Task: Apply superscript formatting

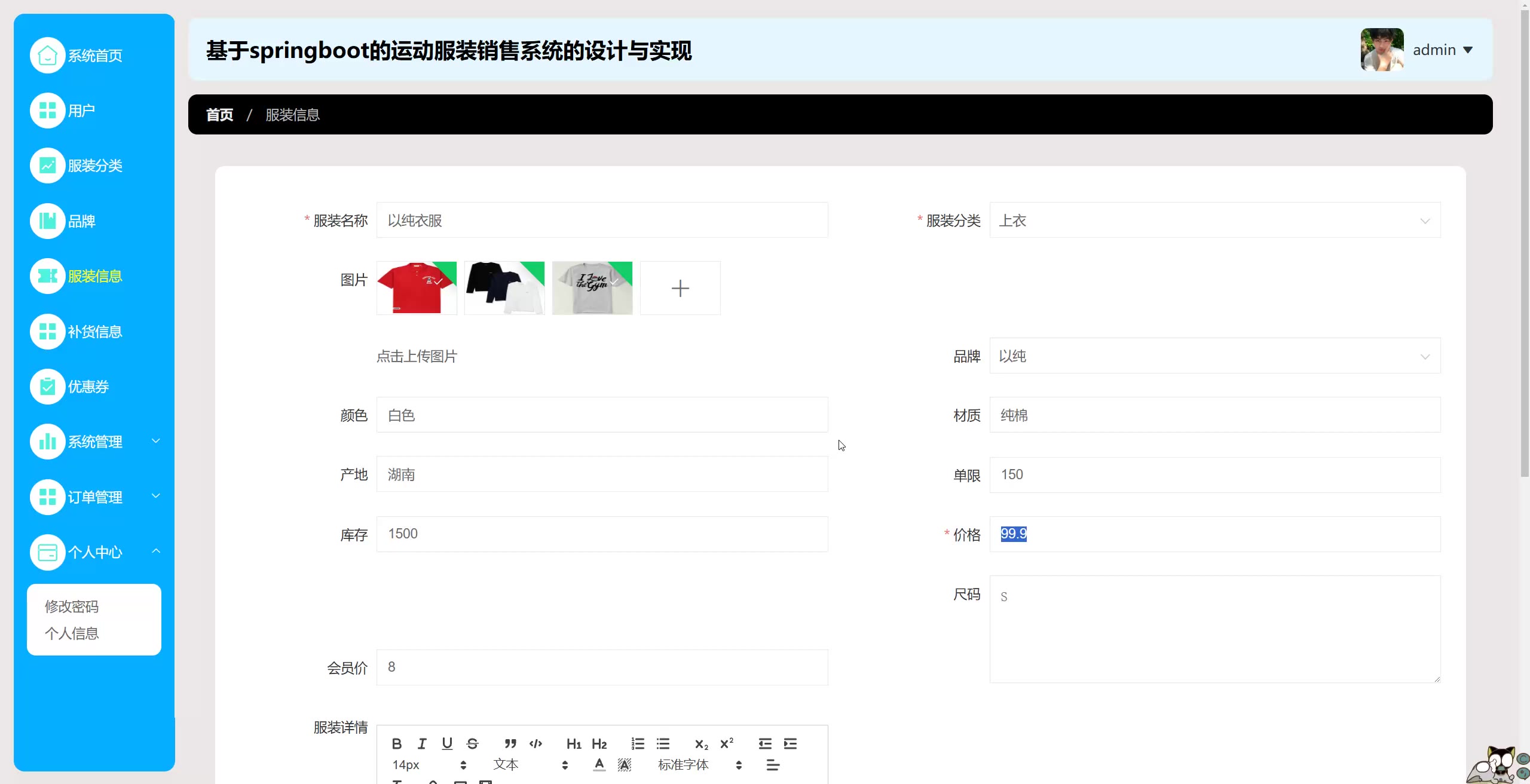Action: point(727,743)
